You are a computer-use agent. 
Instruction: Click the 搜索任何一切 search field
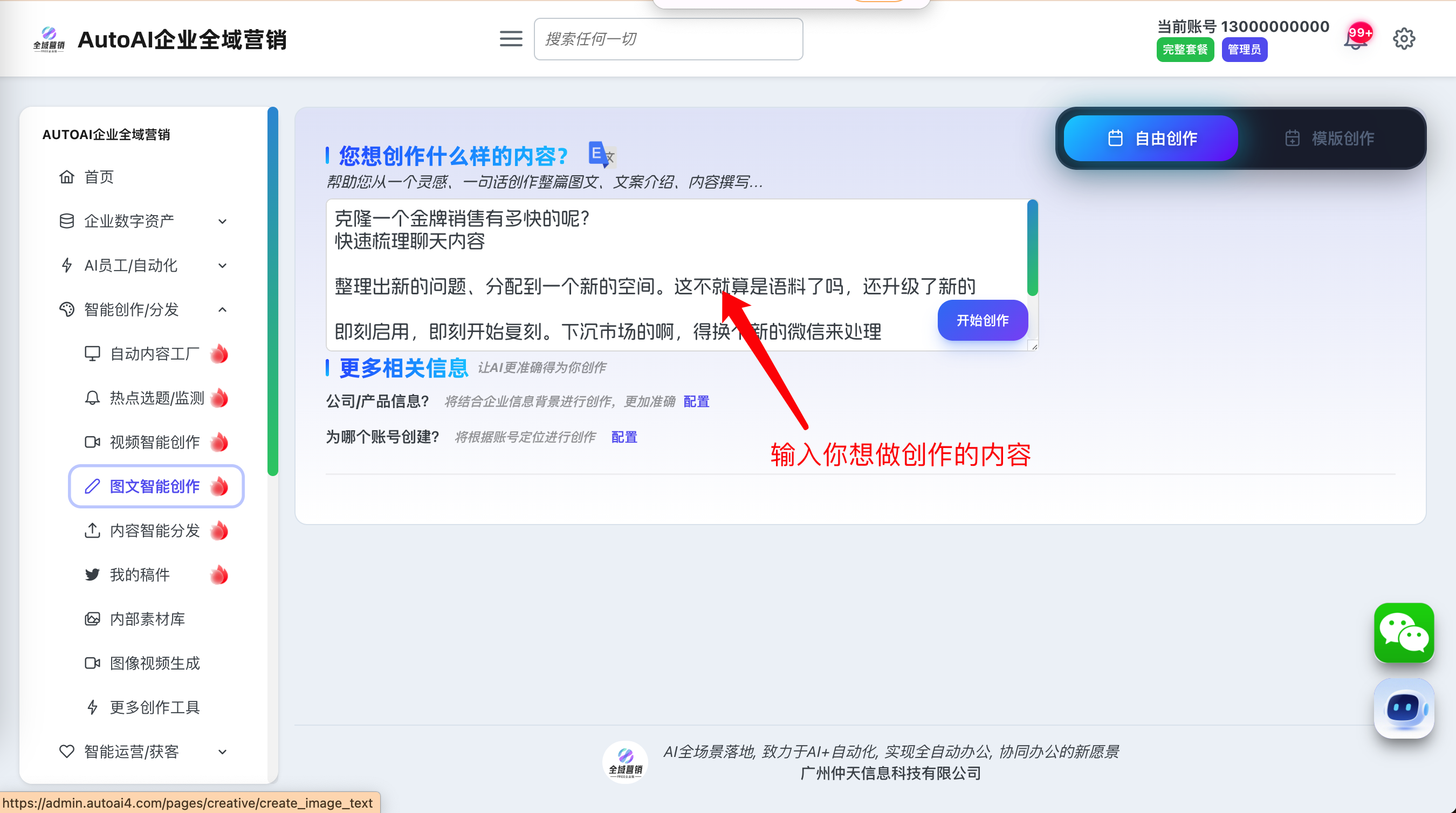(668, 39)
